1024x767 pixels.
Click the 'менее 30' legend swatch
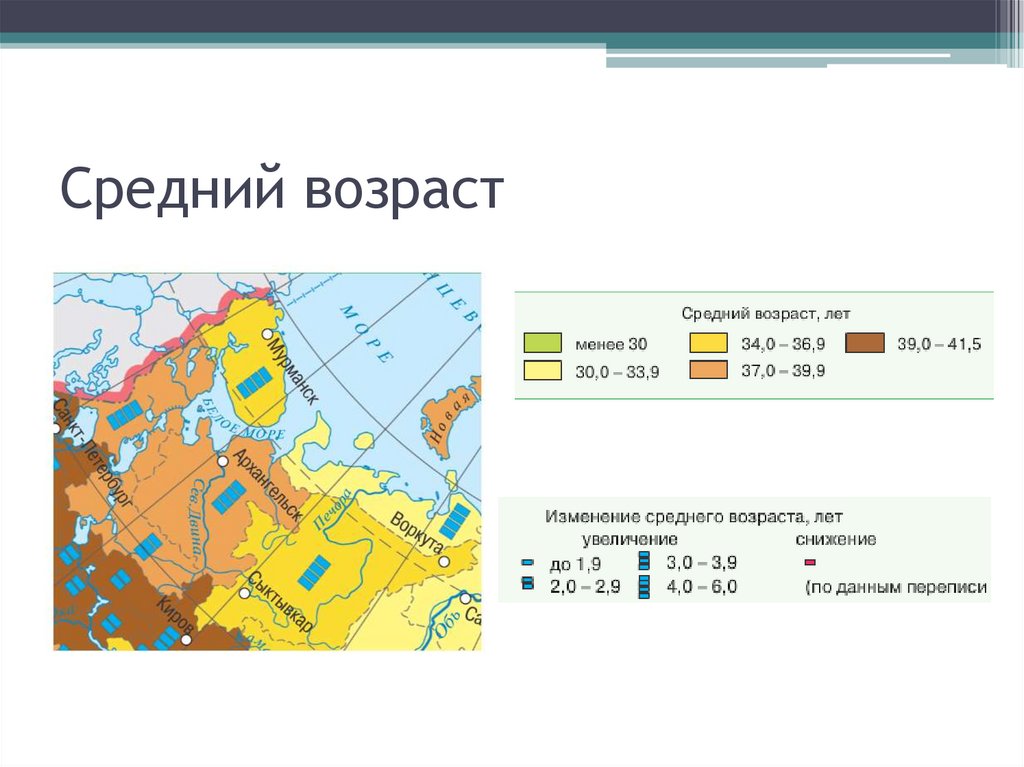pos(542,343)
